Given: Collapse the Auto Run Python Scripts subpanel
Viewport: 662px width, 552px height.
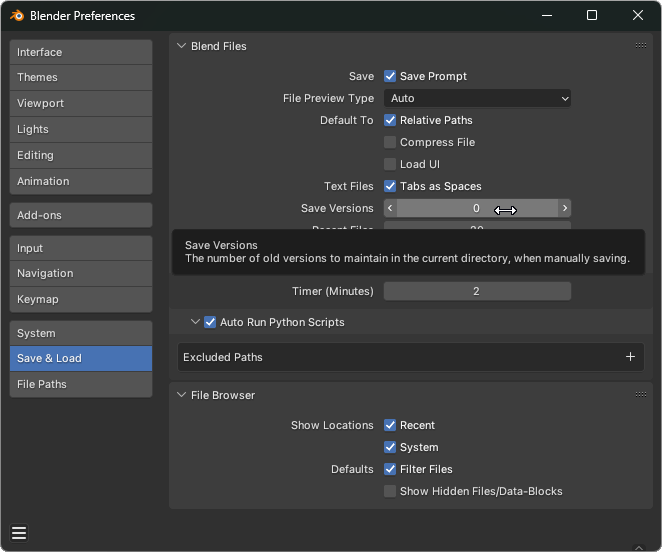Looking at the screenshot, I should tap(195, 322).
